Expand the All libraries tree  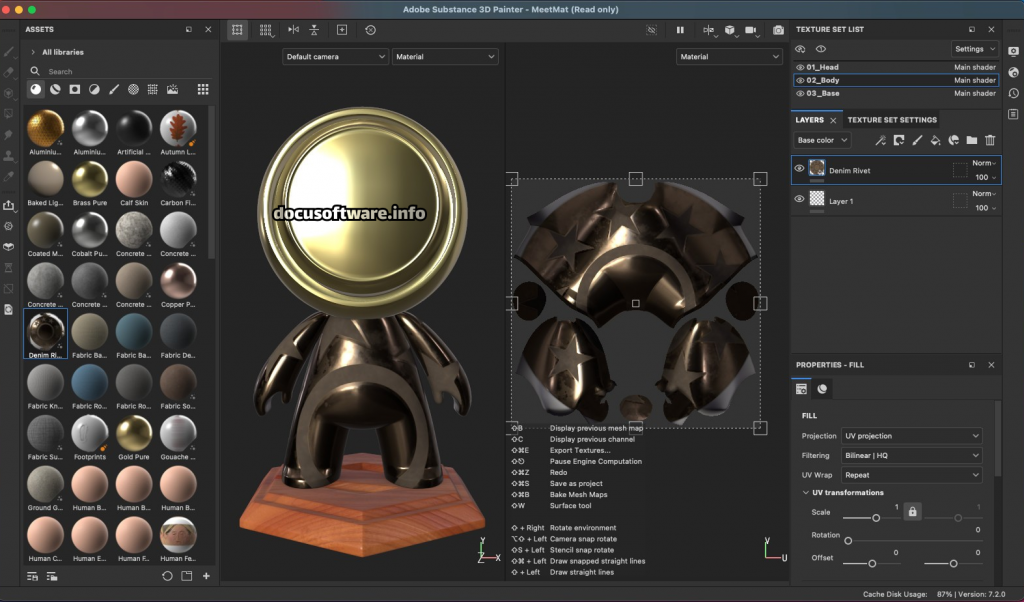click(33, 52)
